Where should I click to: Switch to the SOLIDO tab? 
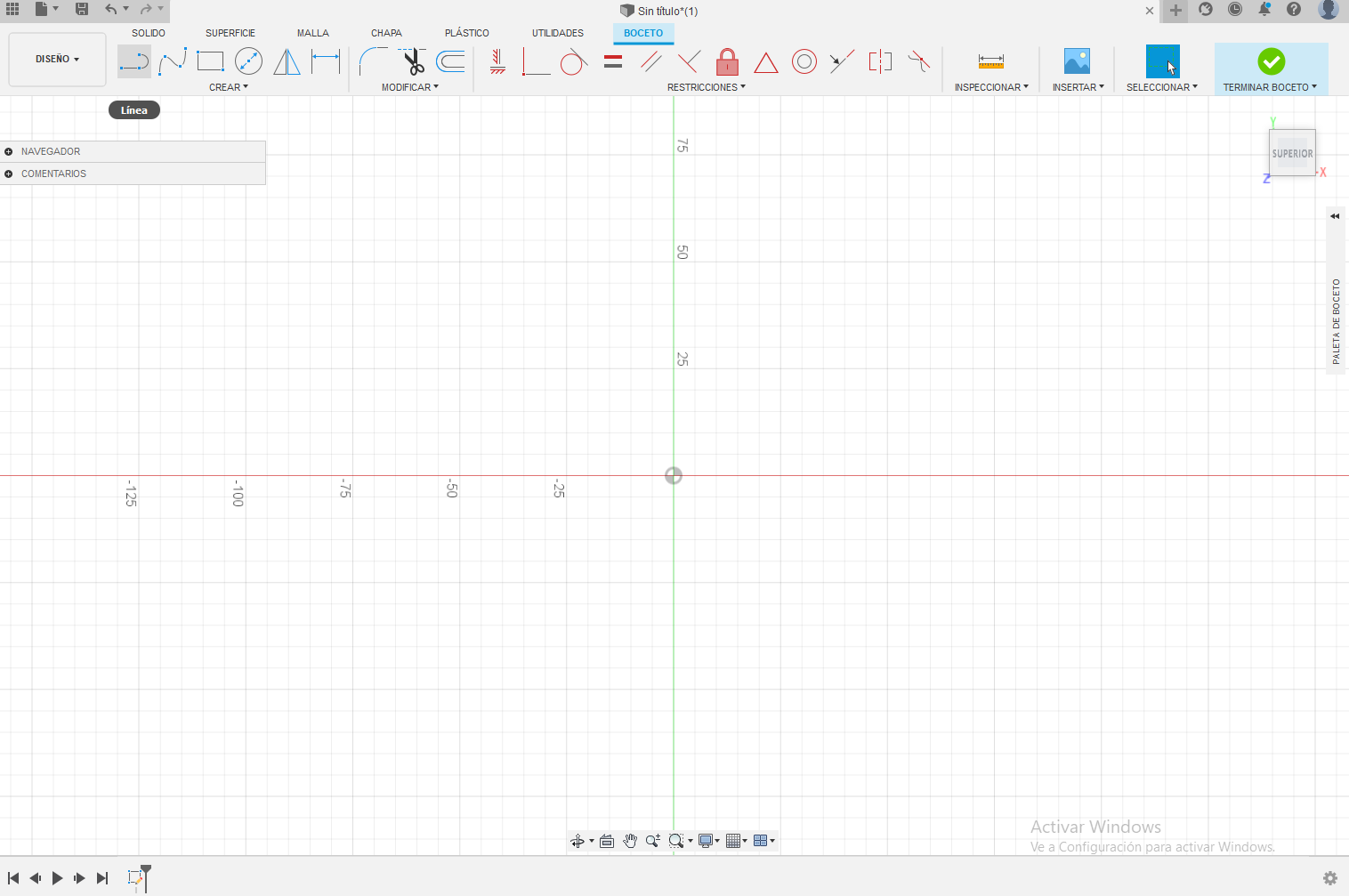click(x=149, y=33)
